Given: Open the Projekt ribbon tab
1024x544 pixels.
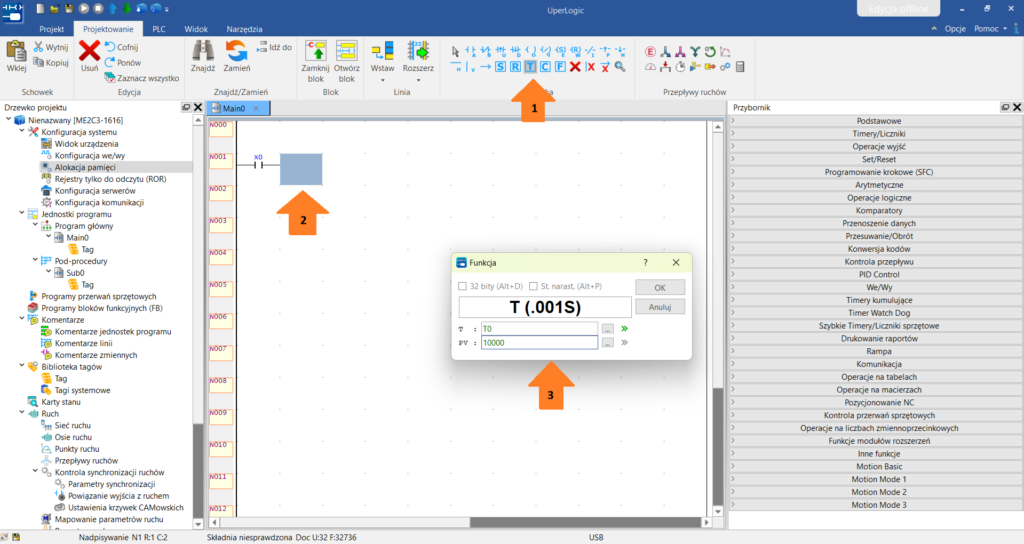Looking at the screenshot, I should coord(52,29).
